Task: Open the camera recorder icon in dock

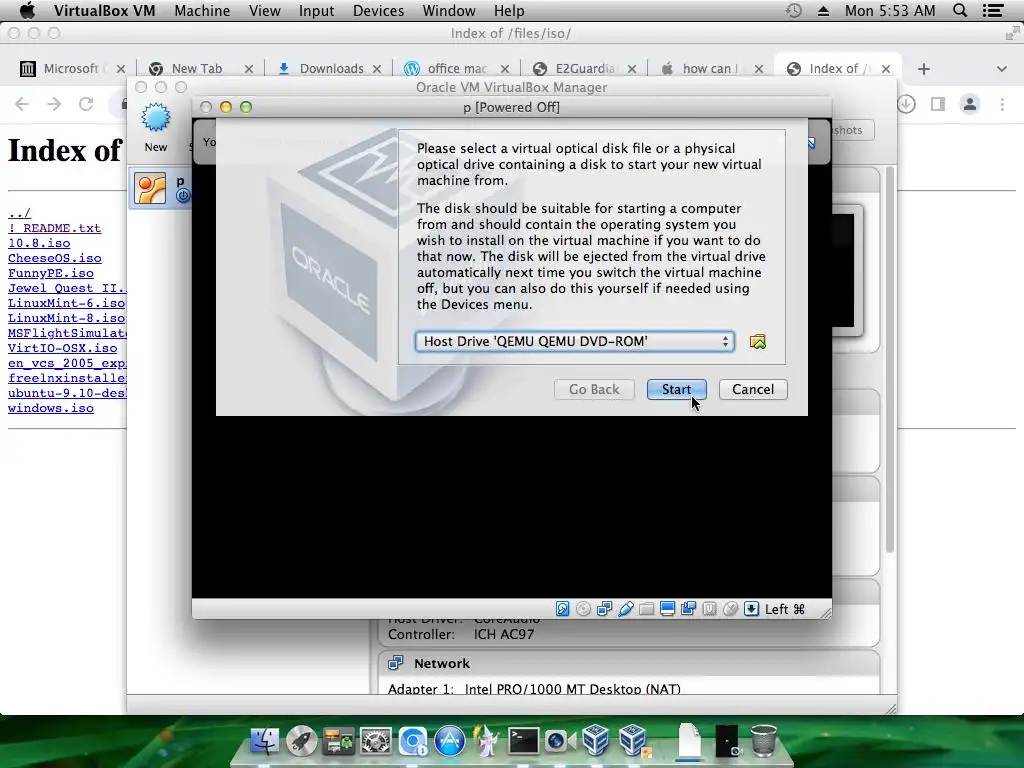Action: [x=560, y=741]
